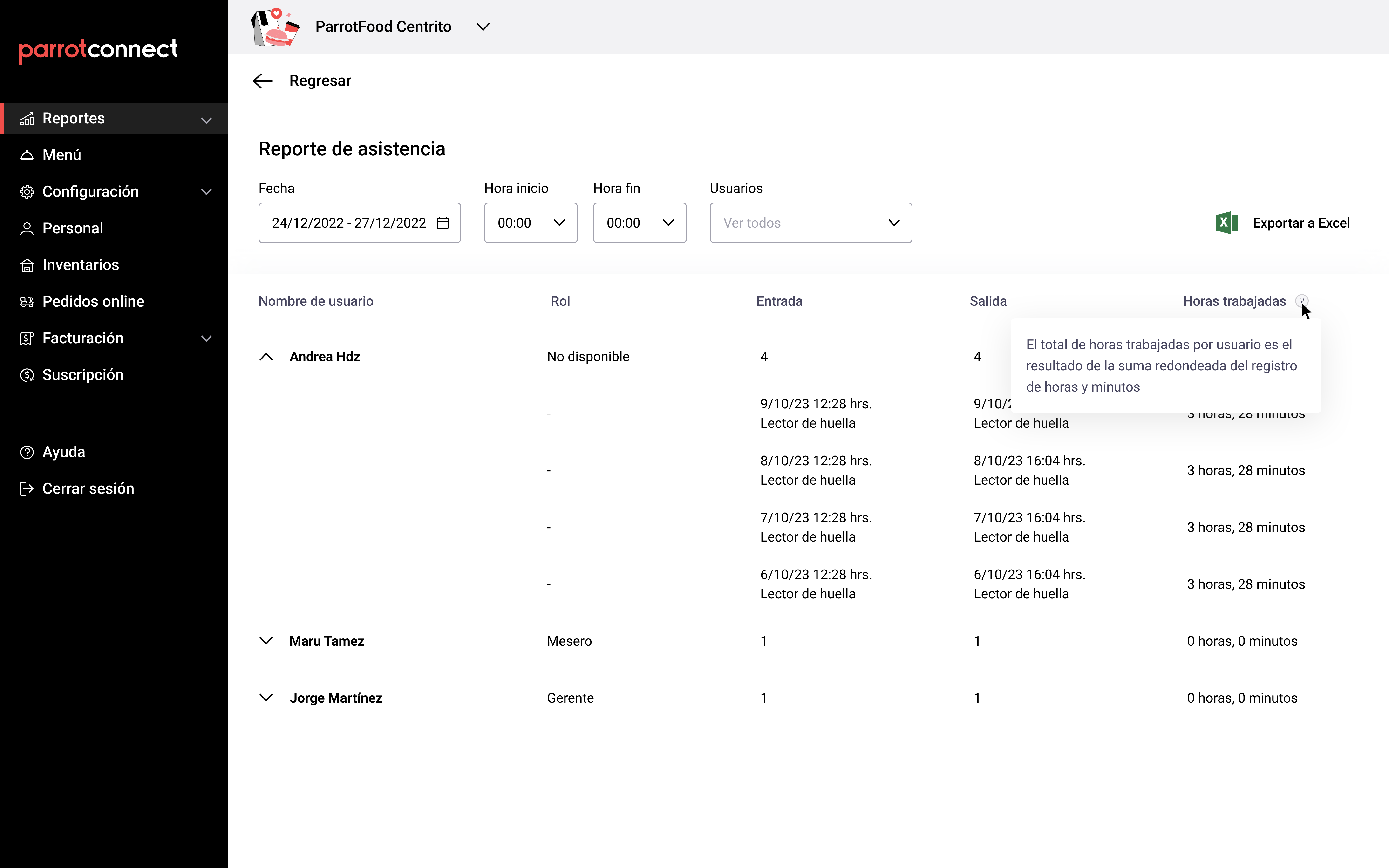Click the 9/10/23 12:28 hrs. entry
The image size is (1389, 868).
pos(816,404)
